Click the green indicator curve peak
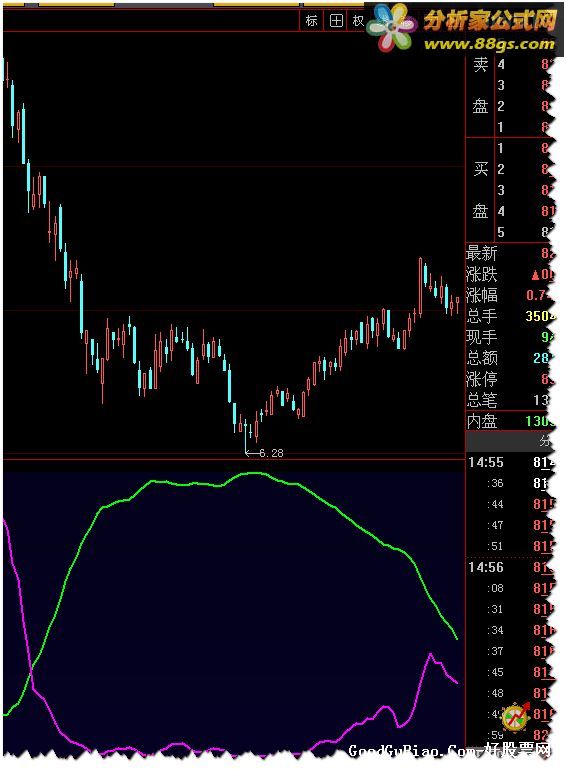The height and width of the screenshot is (769, 566). pos(254,473)
